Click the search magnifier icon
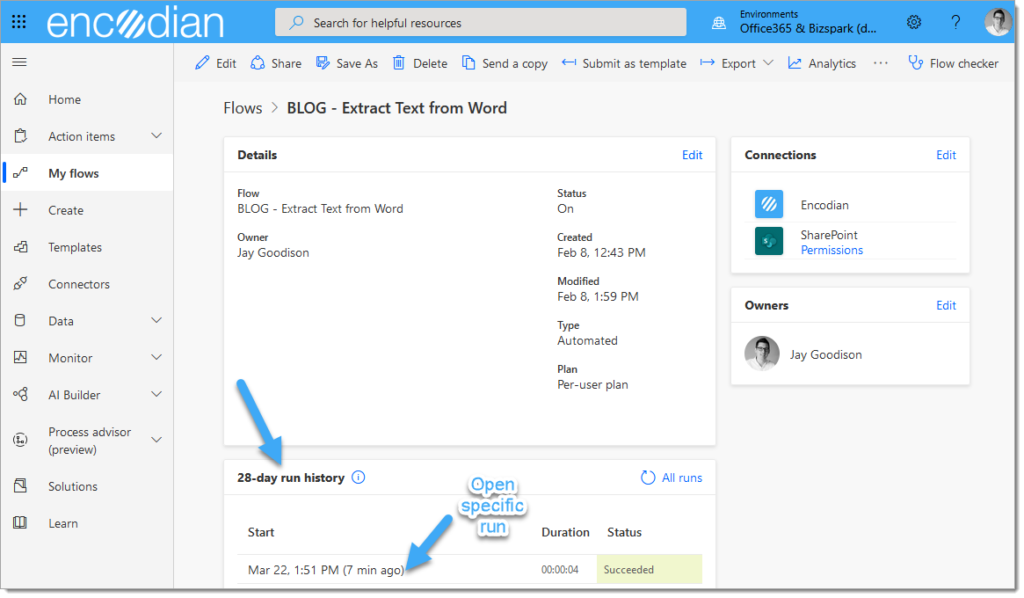This screenshot has height=598, width=1024. tap(296, 23)
